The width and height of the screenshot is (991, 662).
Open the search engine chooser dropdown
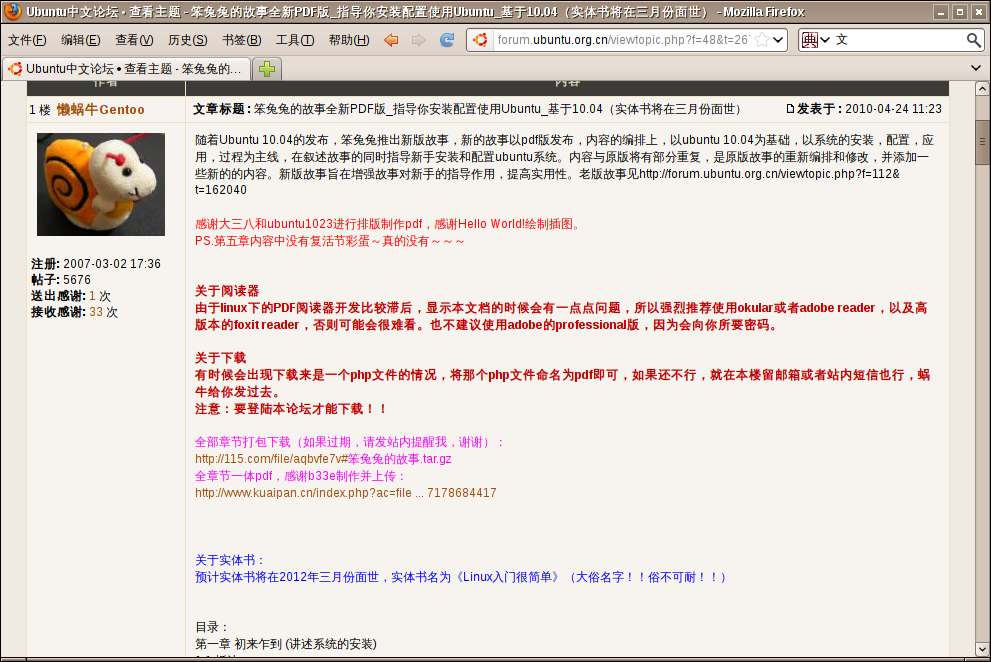tap(825, 40)
